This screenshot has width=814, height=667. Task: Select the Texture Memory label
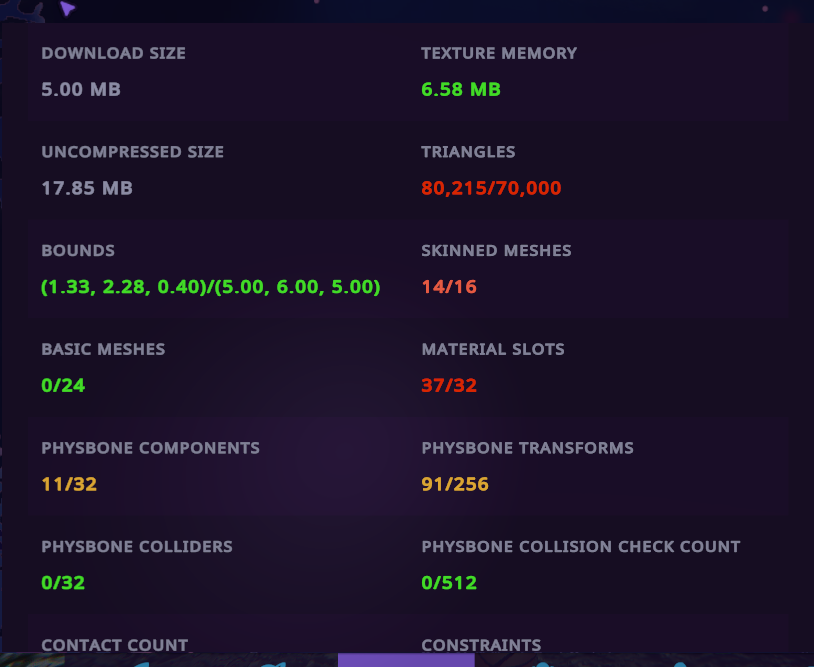point(499,53)
